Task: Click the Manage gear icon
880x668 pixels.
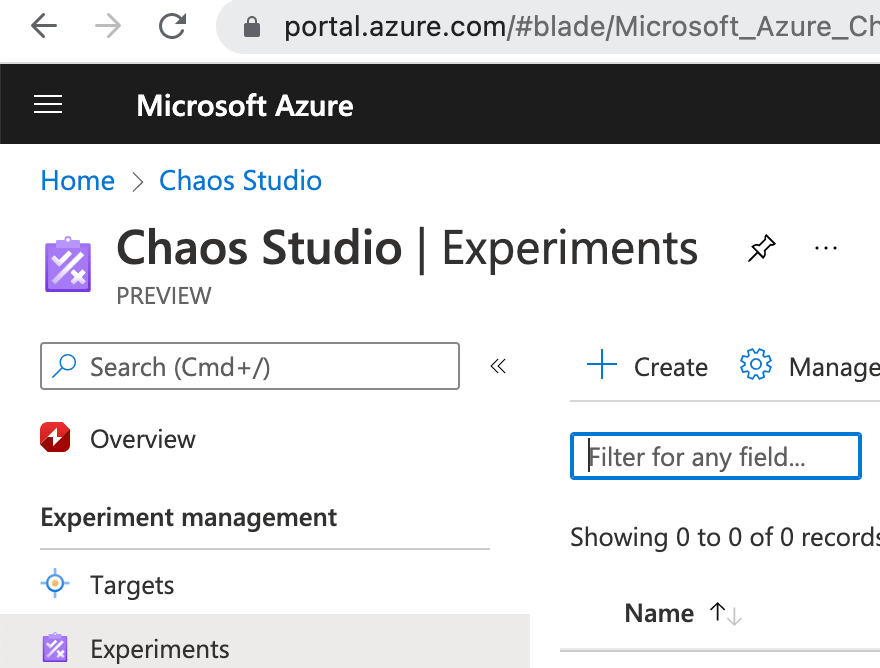Action: click(756, 365)
